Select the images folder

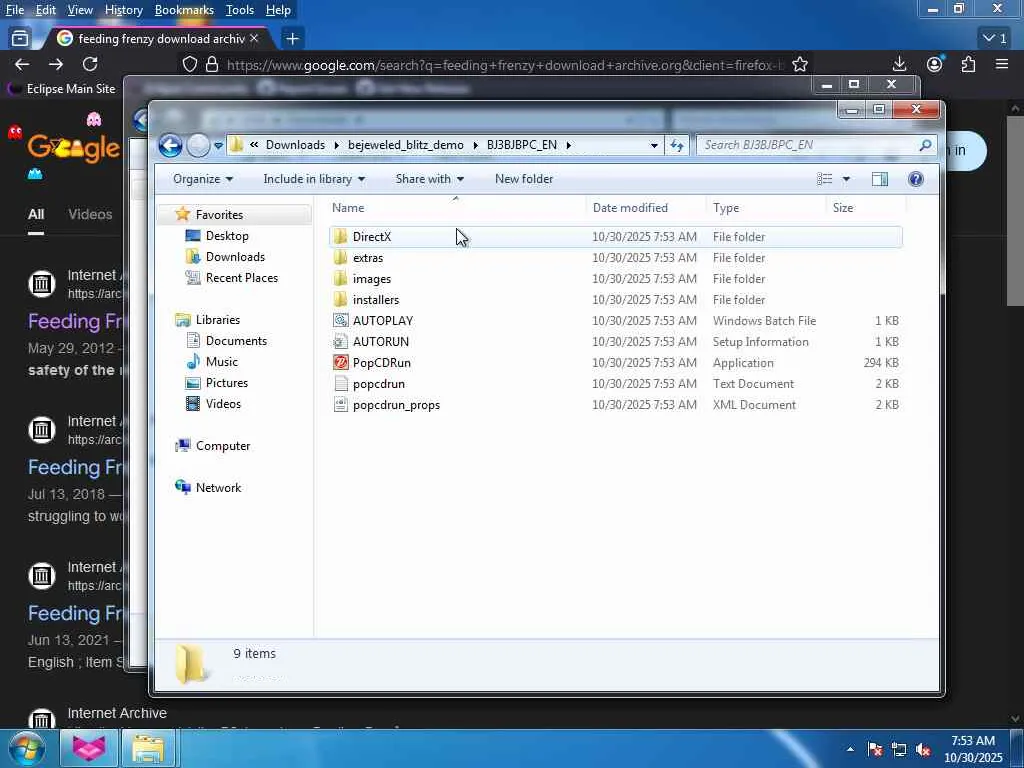tap(372, 279)
